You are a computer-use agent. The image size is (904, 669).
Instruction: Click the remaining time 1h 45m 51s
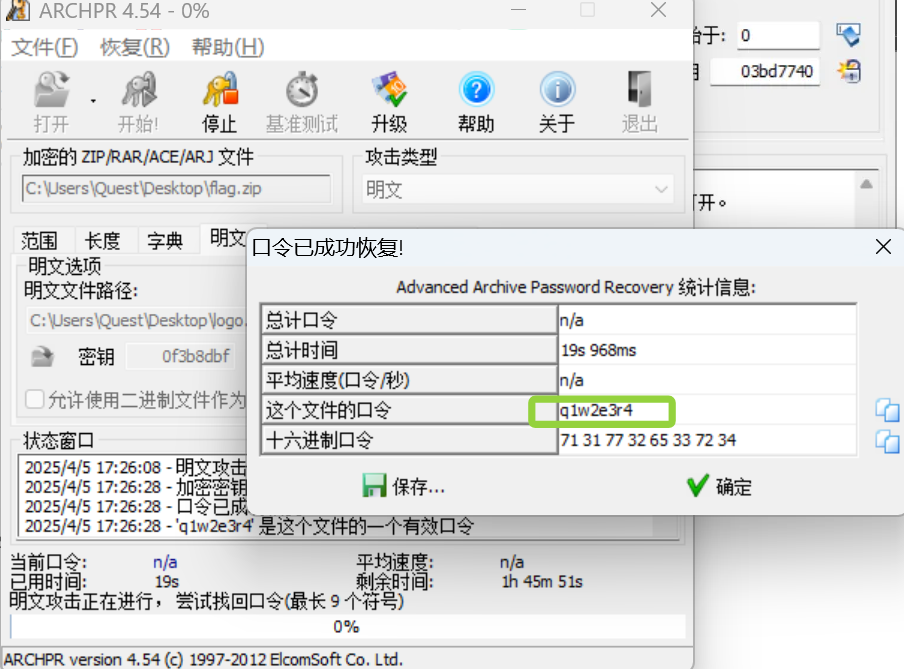[x=542, y=581]
